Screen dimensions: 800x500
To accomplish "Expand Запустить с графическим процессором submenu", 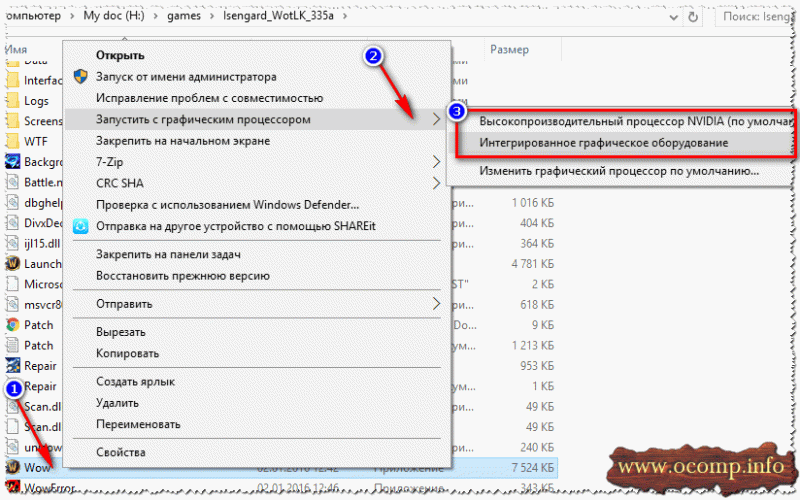I will [436, 119].
